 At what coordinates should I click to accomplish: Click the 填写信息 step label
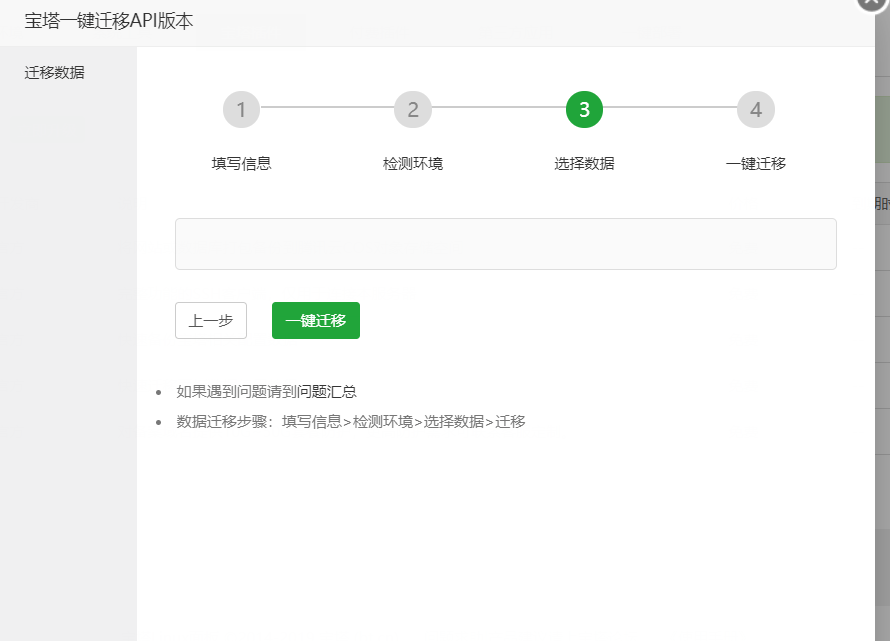[x=241, y=163]
